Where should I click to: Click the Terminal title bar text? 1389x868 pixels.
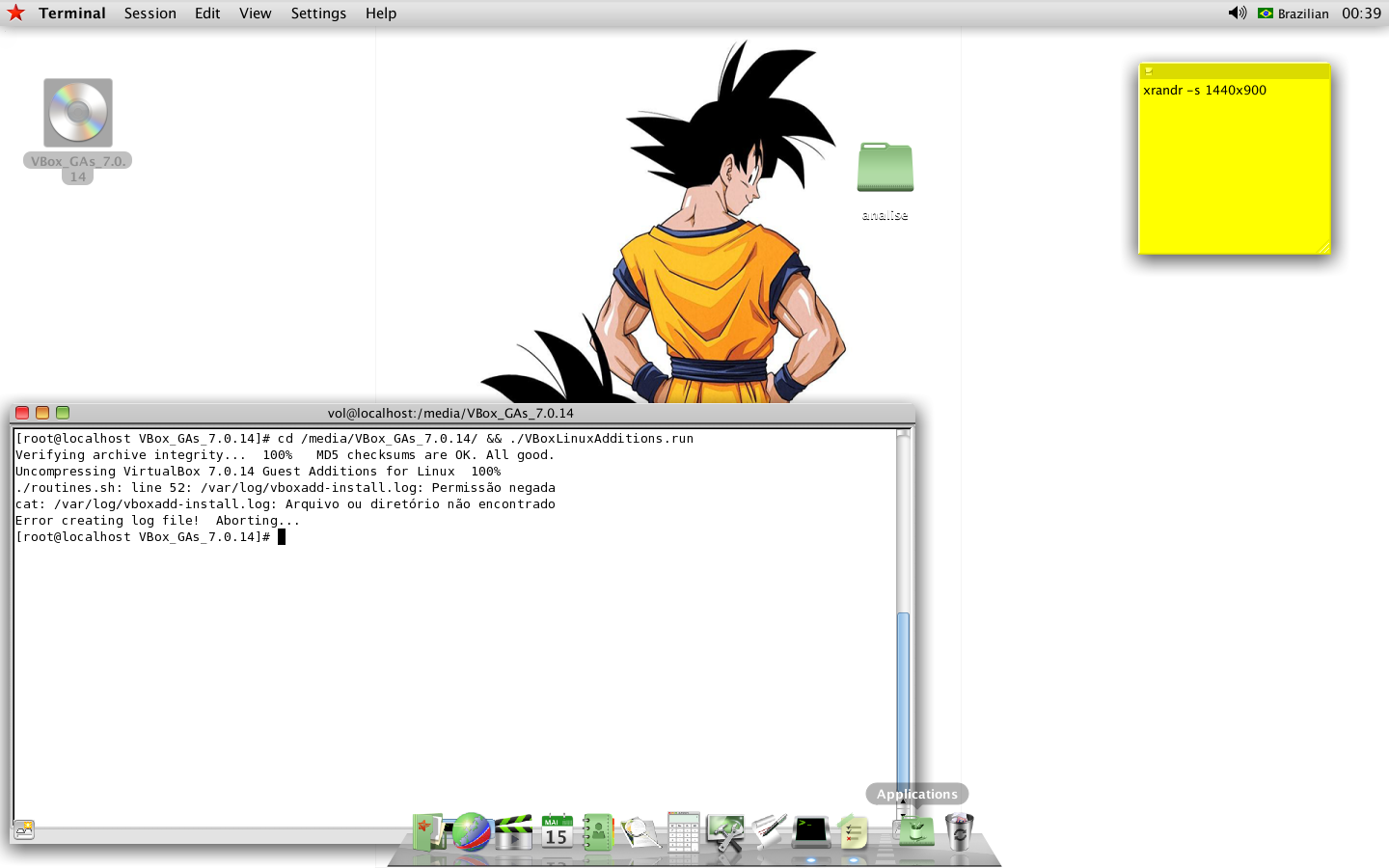pyautogui.click(x=450, y=413)
